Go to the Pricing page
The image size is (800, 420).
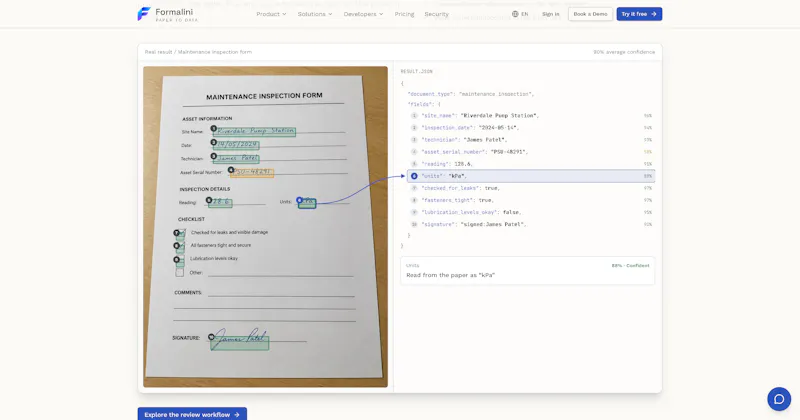tap(404, 14)
